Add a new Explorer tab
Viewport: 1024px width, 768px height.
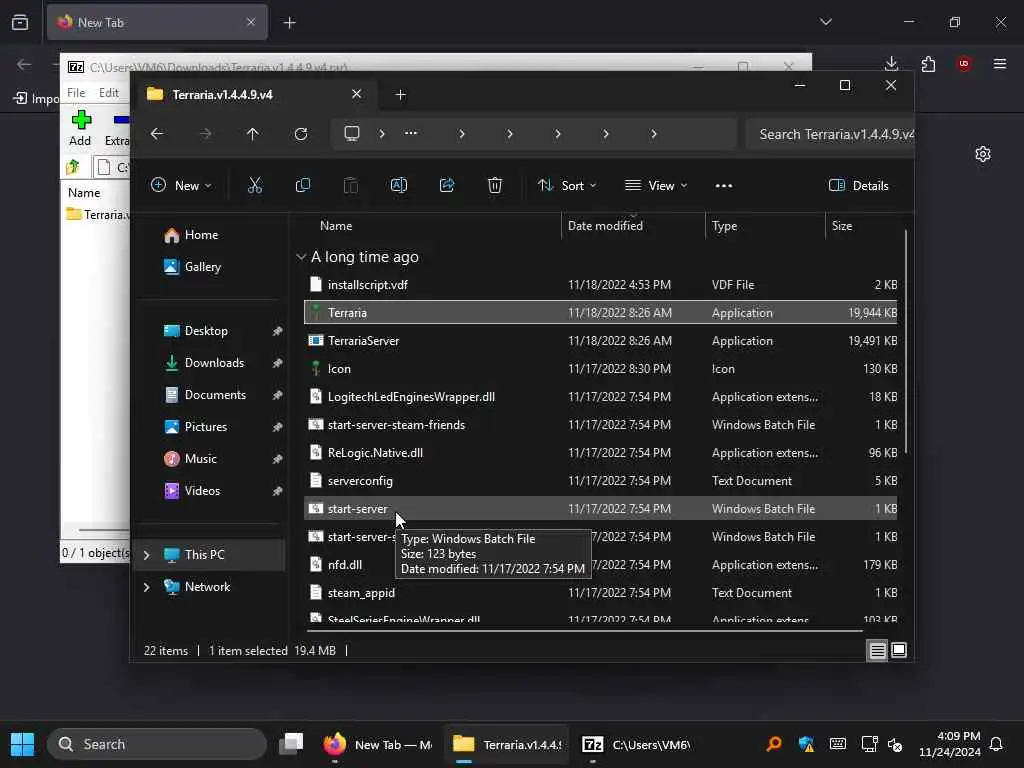400,95
